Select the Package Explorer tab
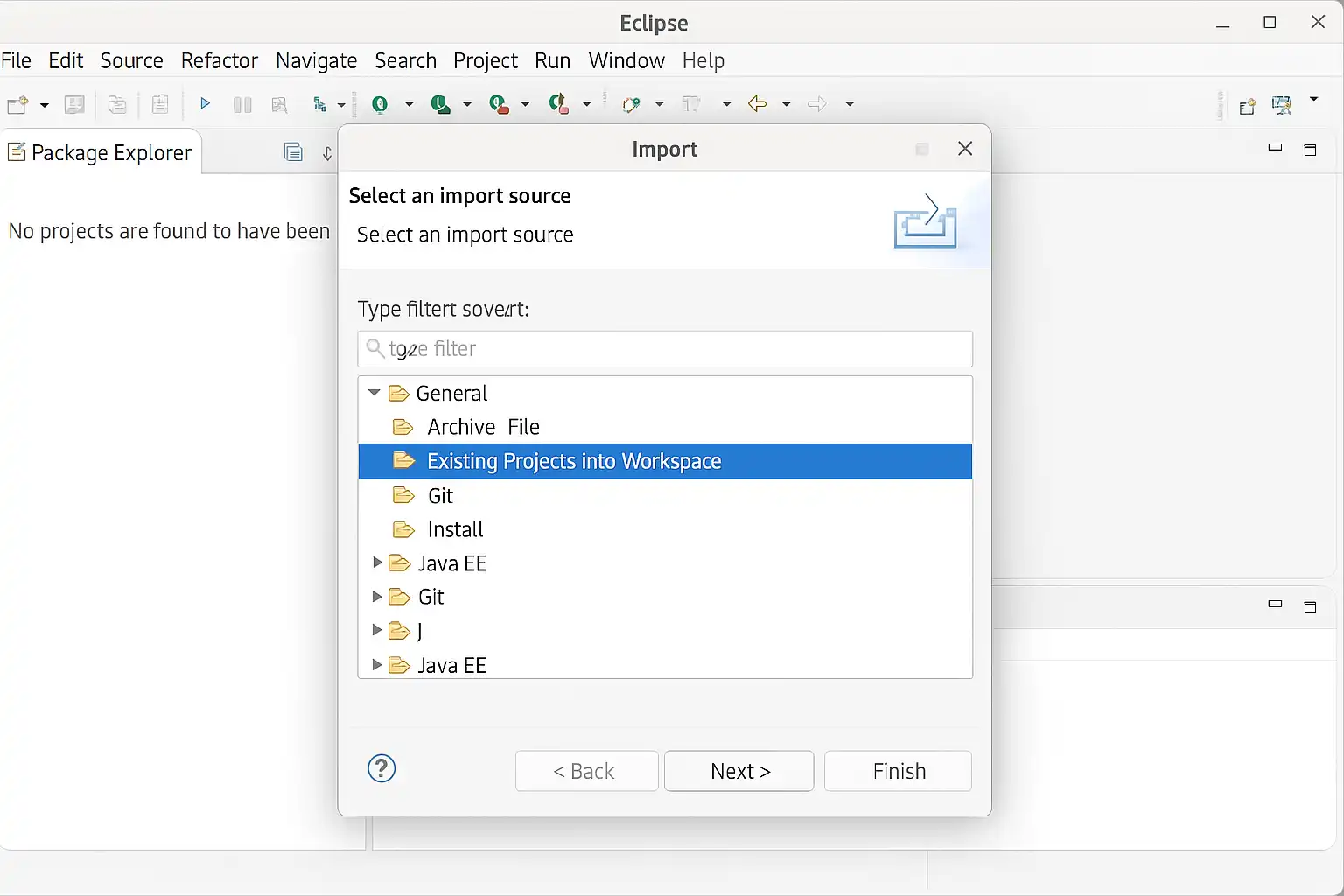1344x896 pixels. click(101, 152)
